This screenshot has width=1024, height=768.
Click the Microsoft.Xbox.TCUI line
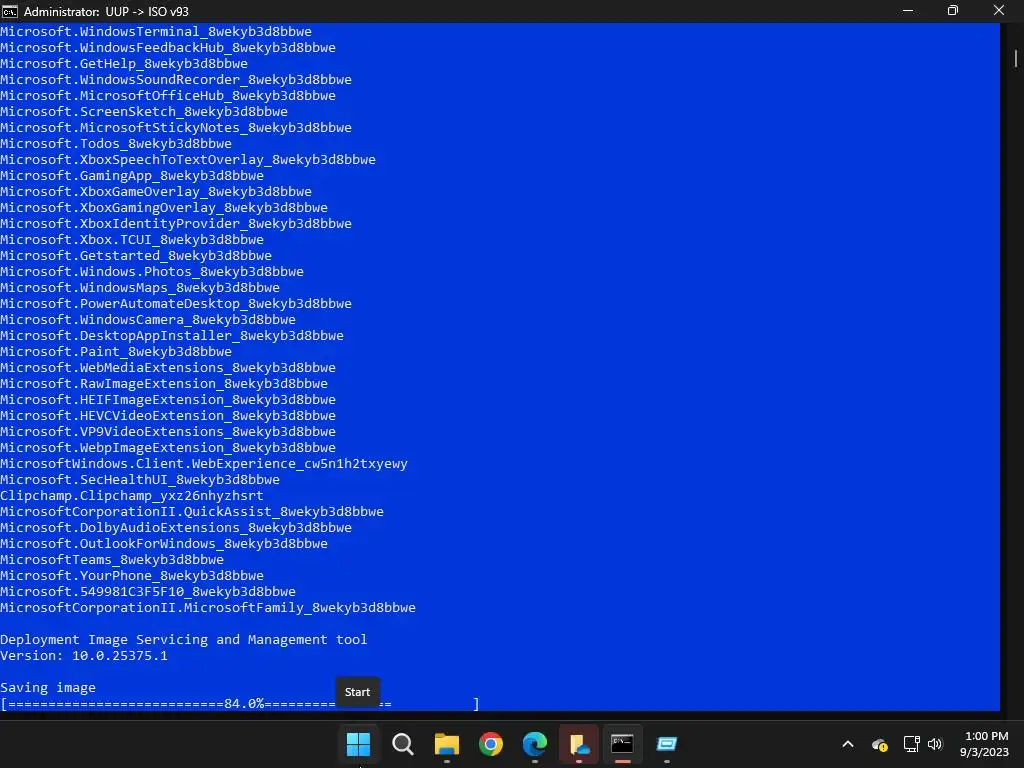click(132, 240)
